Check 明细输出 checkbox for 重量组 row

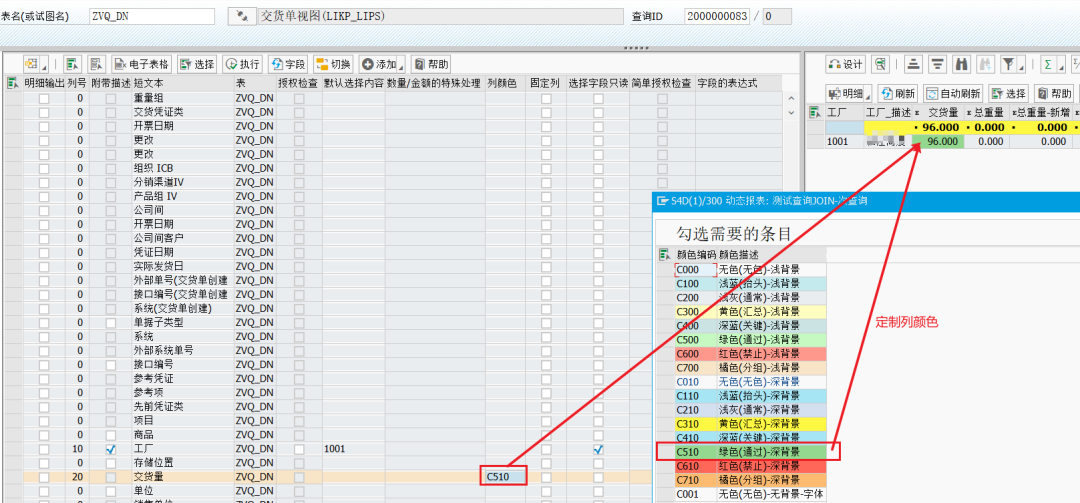44,99
